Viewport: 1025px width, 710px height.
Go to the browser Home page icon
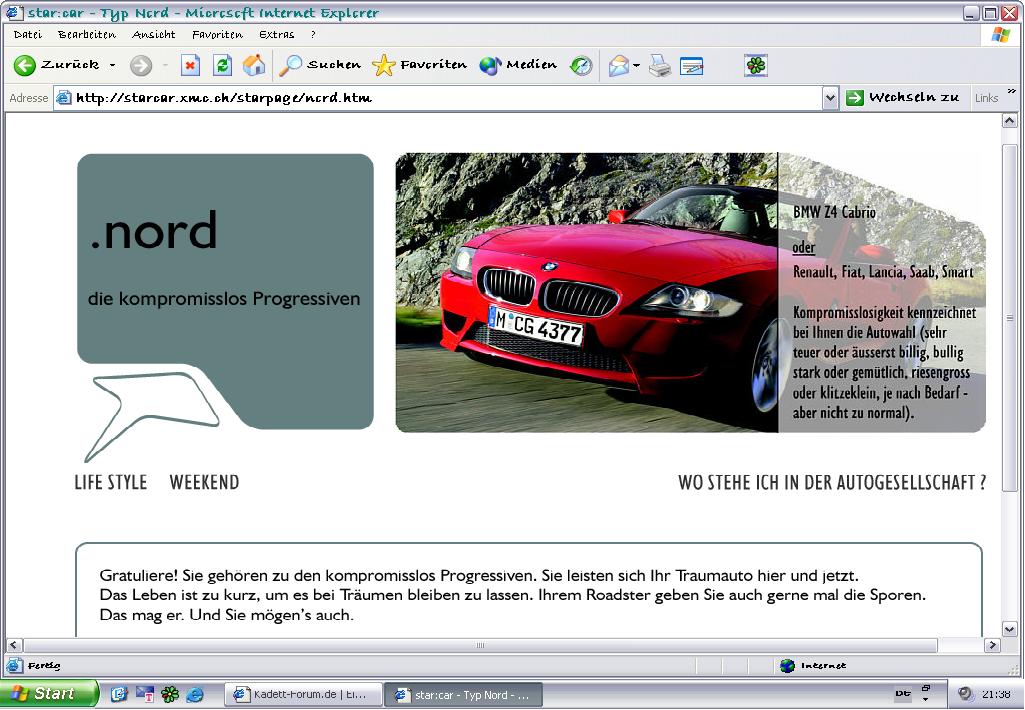pos(254,66)
